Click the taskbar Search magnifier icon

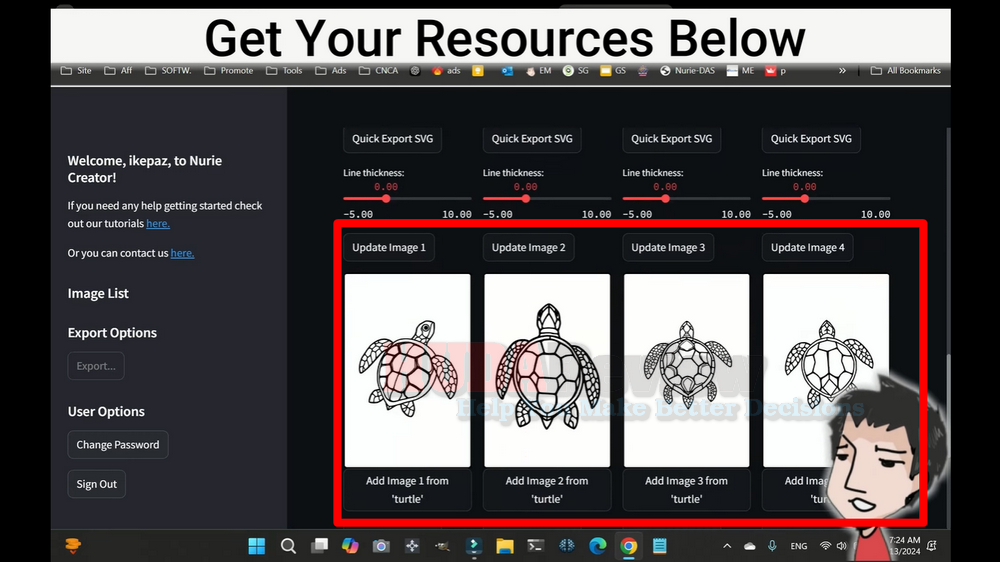click(x=288, y=546)
